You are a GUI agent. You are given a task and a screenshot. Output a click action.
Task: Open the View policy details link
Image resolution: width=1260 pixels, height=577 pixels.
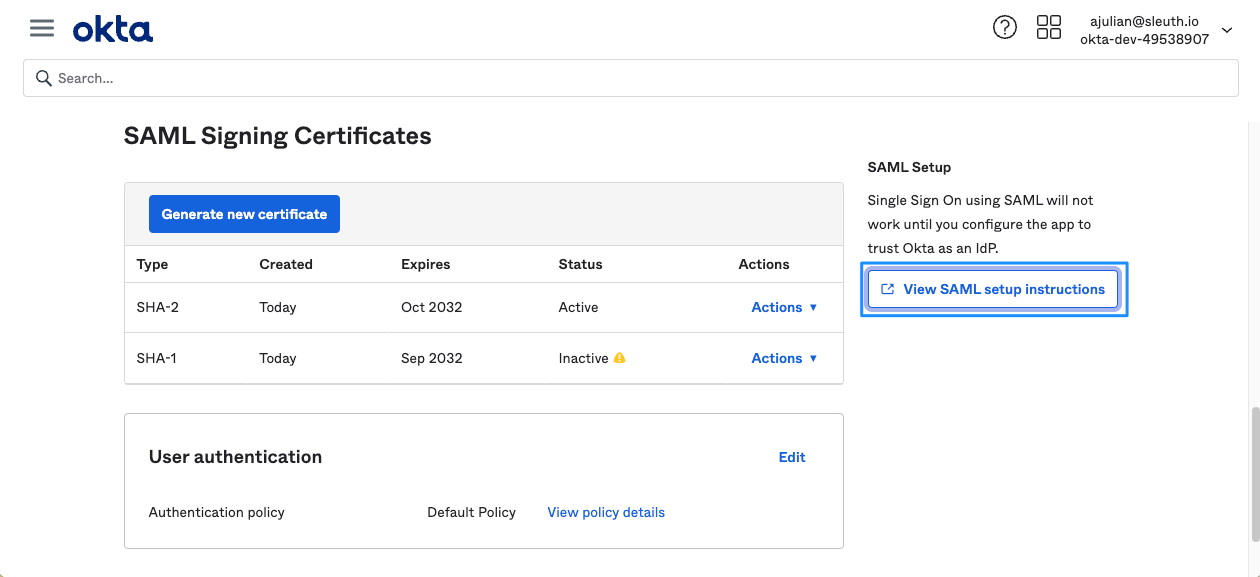606,512
